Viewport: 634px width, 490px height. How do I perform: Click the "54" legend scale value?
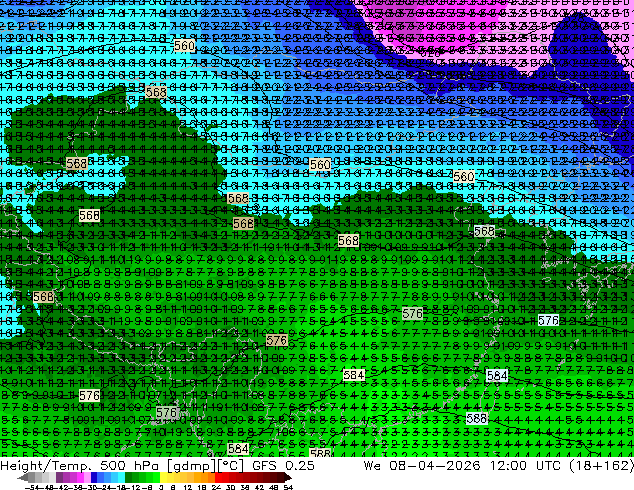click(287, 487)
